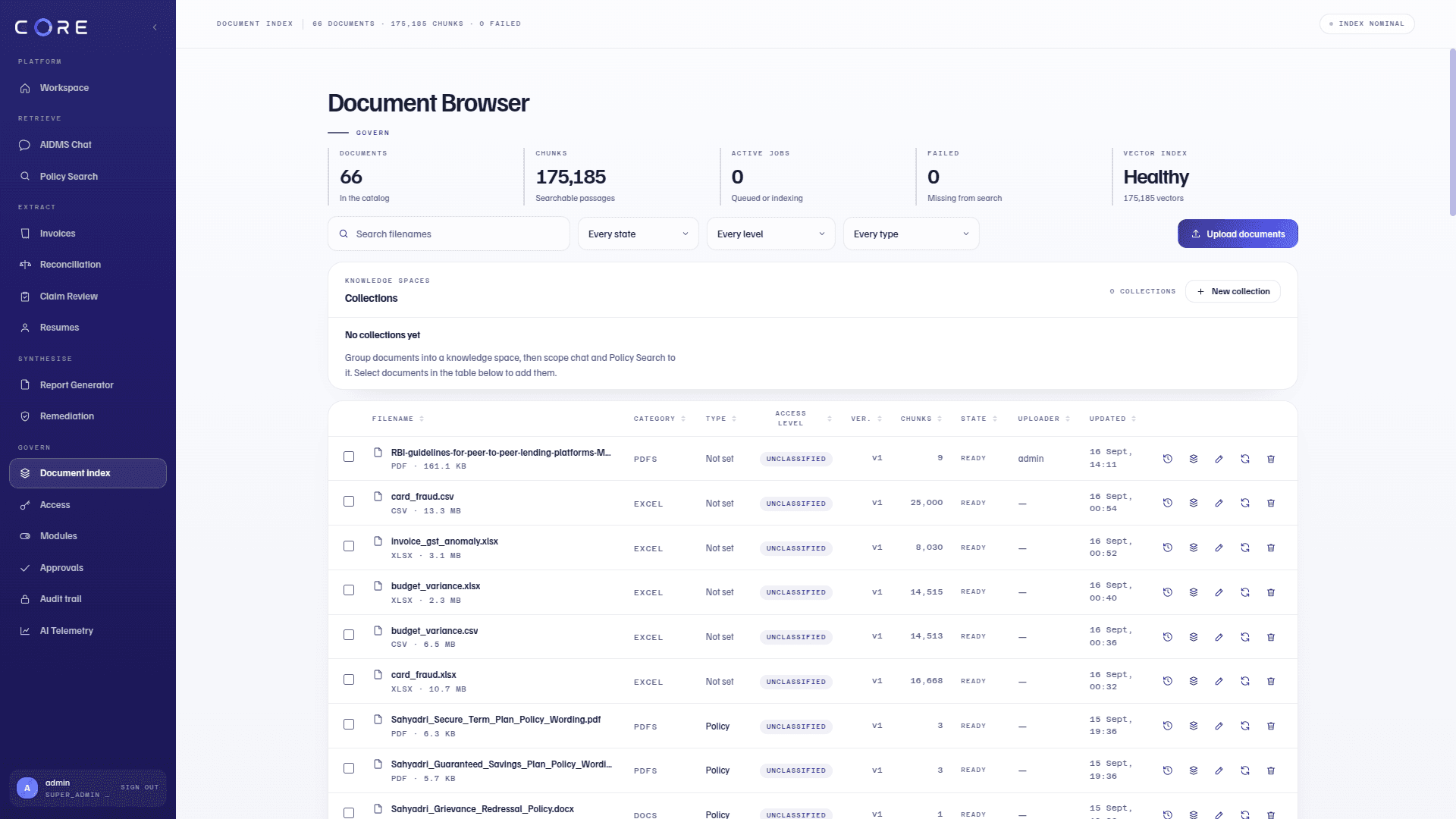Viewport: 1456px width, 819px height.
Task: Select the card_fraud.csv row checkbox
Action: click(349, 501)
